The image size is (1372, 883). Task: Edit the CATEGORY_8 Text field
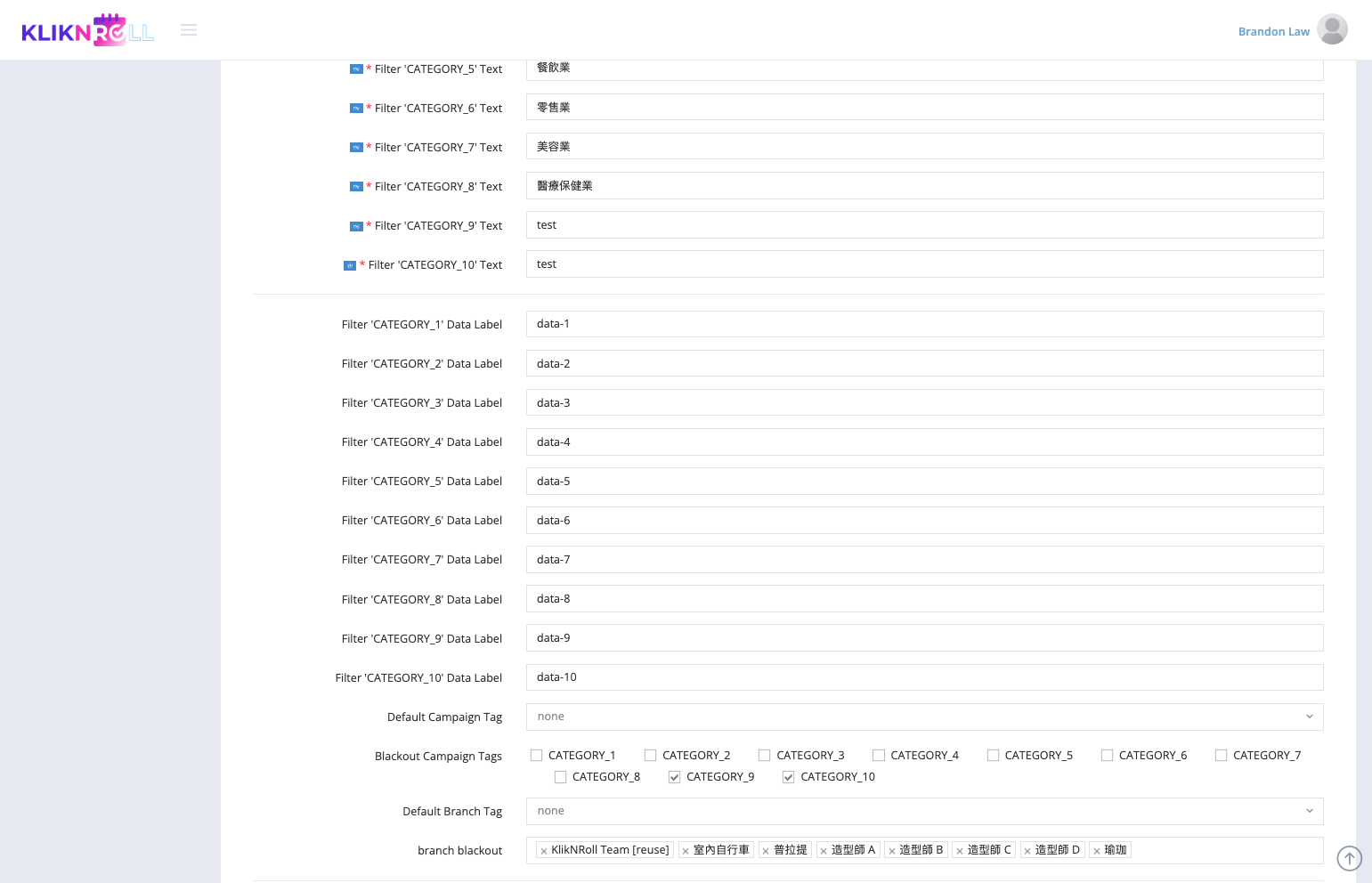[924, 186]
